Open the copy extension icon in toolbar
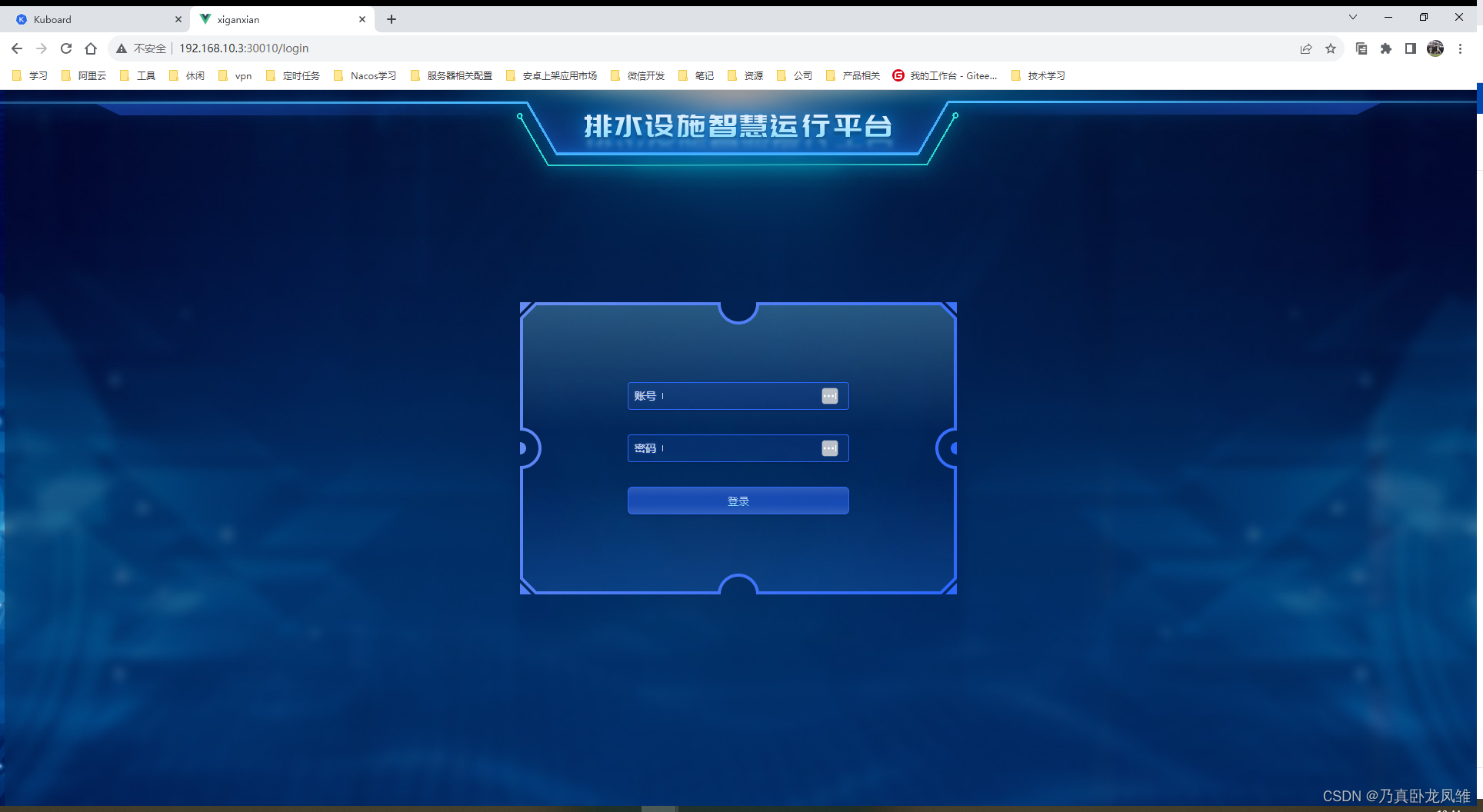Image resolution: width=1483 pixels, height=812 pixels. 1361,48
